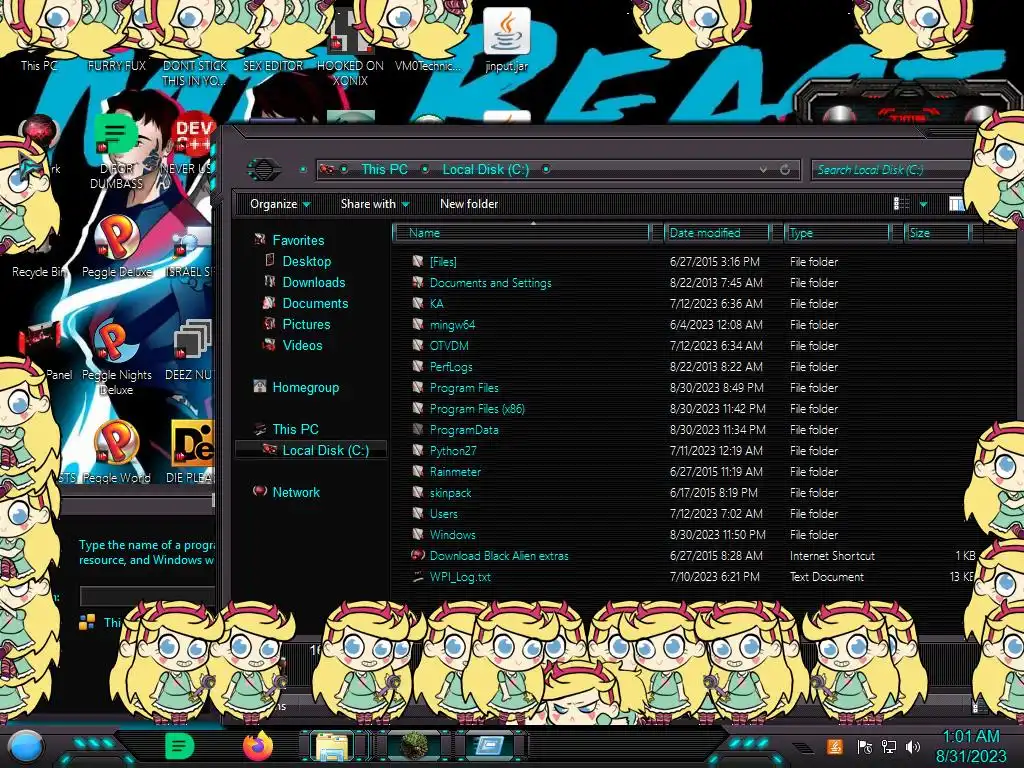Expand the breadcrumb arrow after Local Disk (C:)

(x=546, y=169)
